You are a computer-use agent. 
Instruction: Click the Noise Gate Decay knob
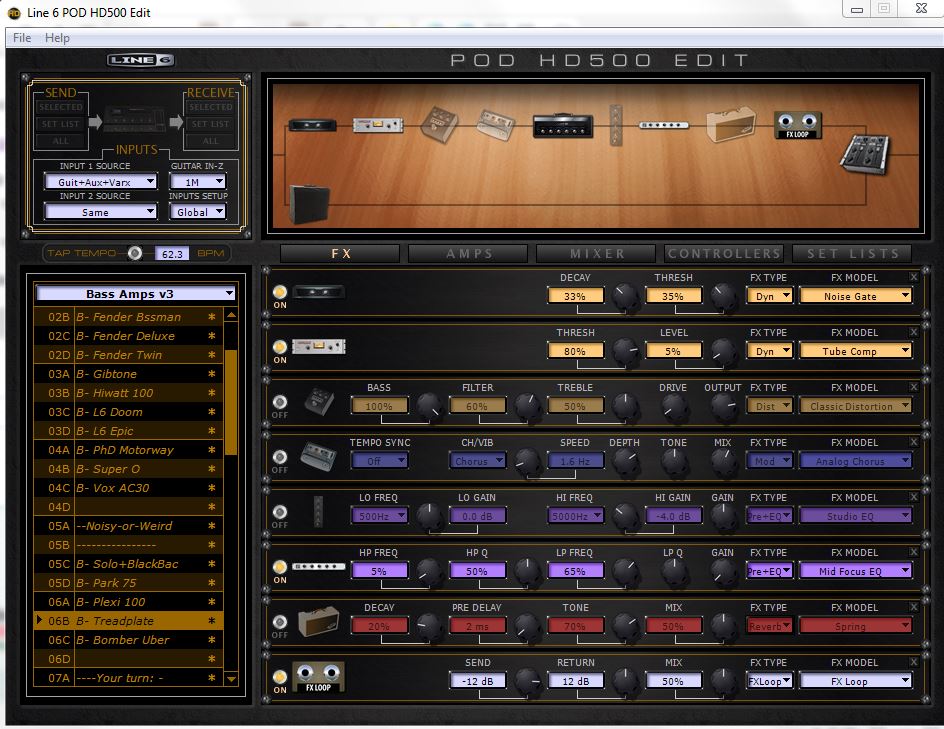click(624, 296)
